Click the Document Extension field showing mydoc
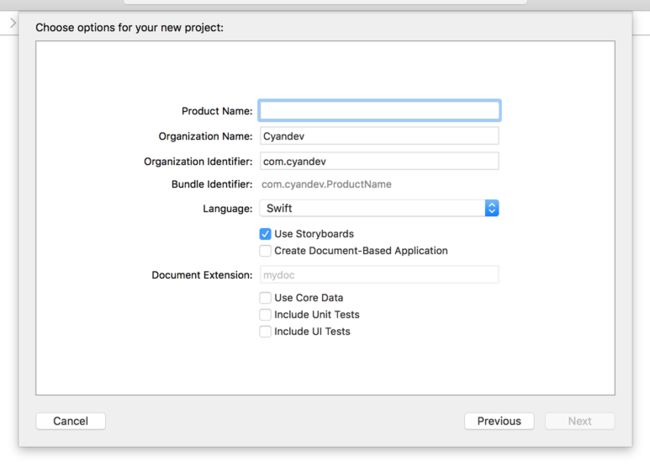 [379, 275]
